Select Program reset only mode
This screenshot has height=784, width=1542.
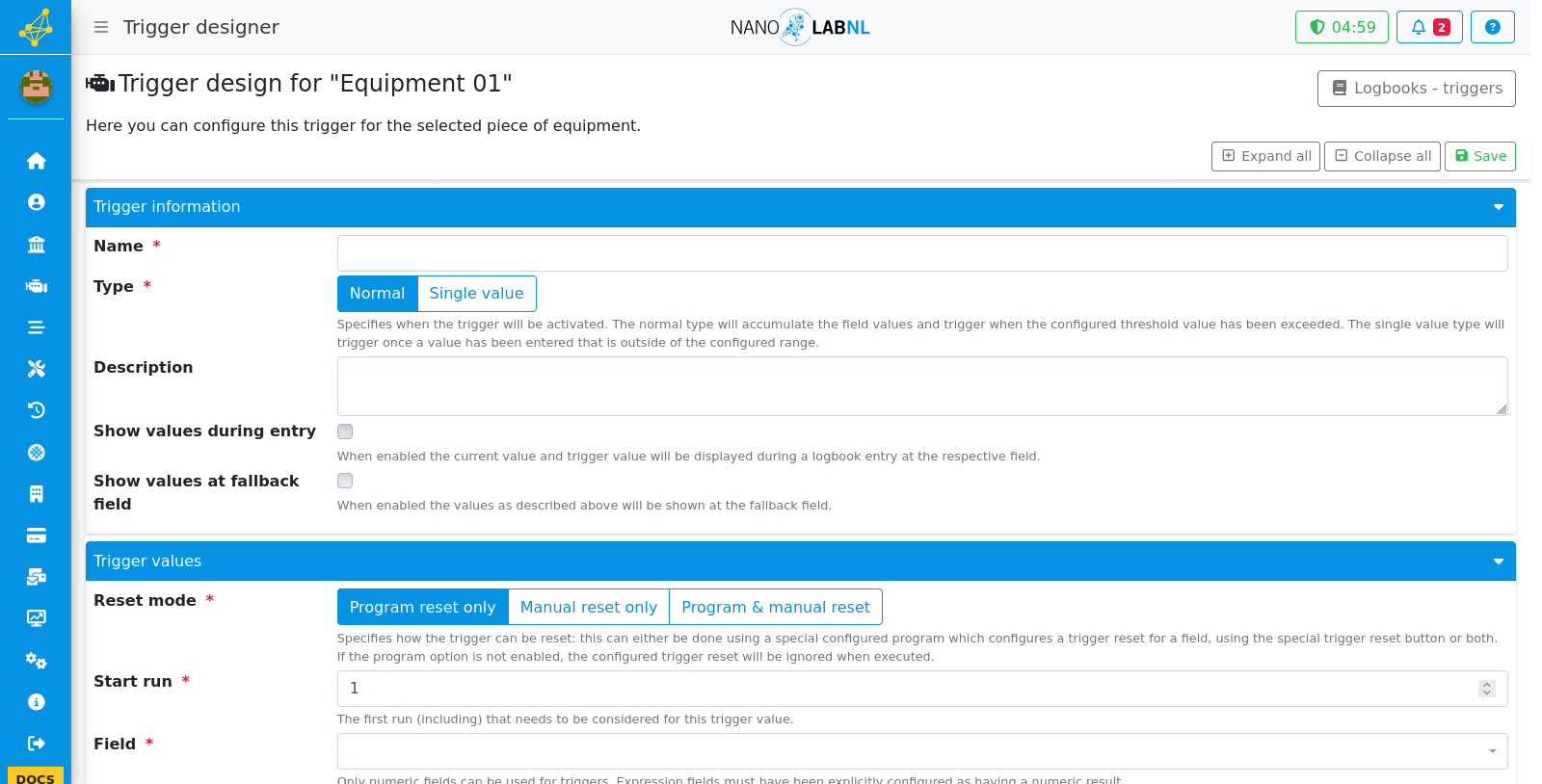coord(422,607)
